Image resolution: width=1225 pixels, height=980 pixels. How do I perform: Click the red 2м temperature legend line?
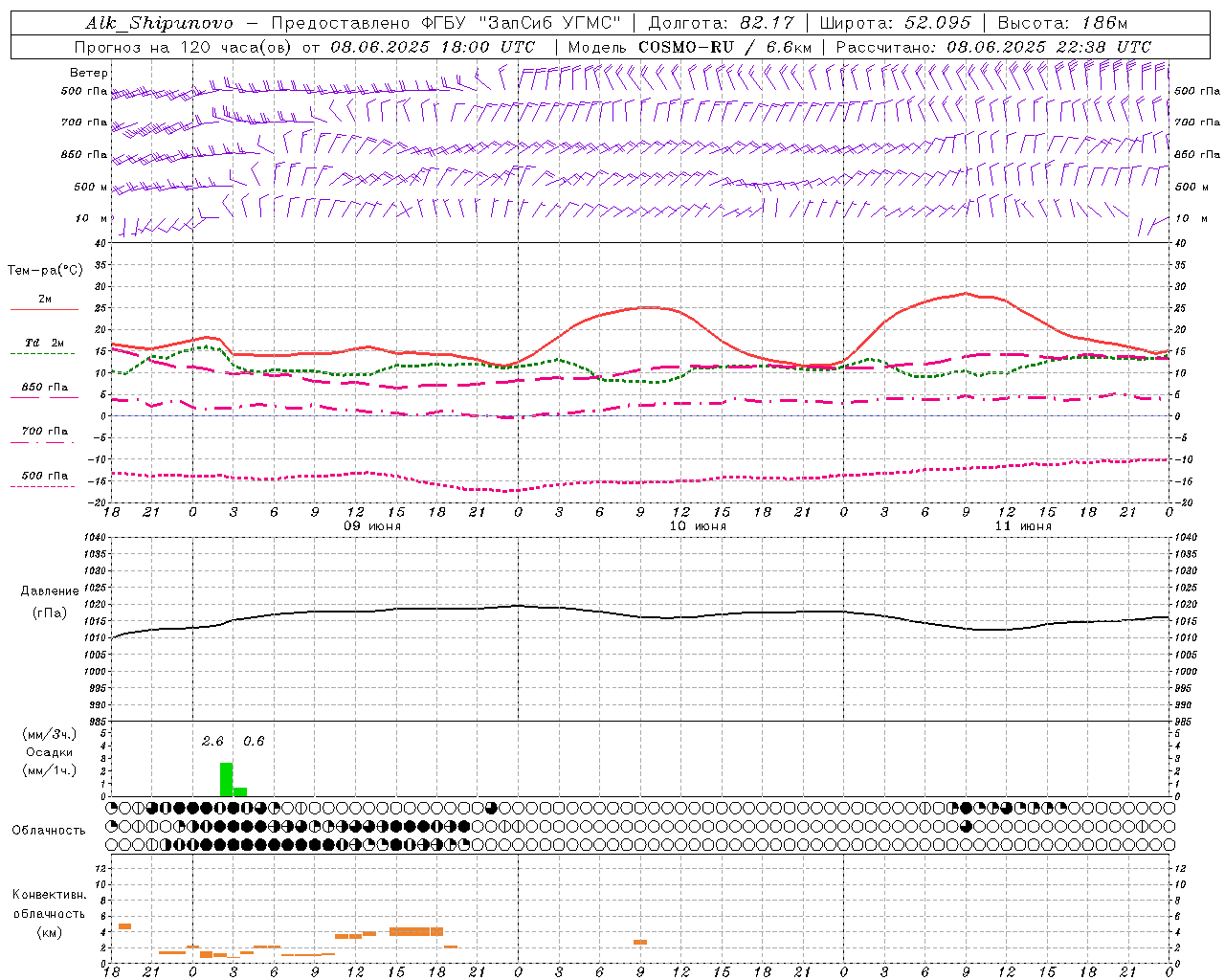click(44, 310)
